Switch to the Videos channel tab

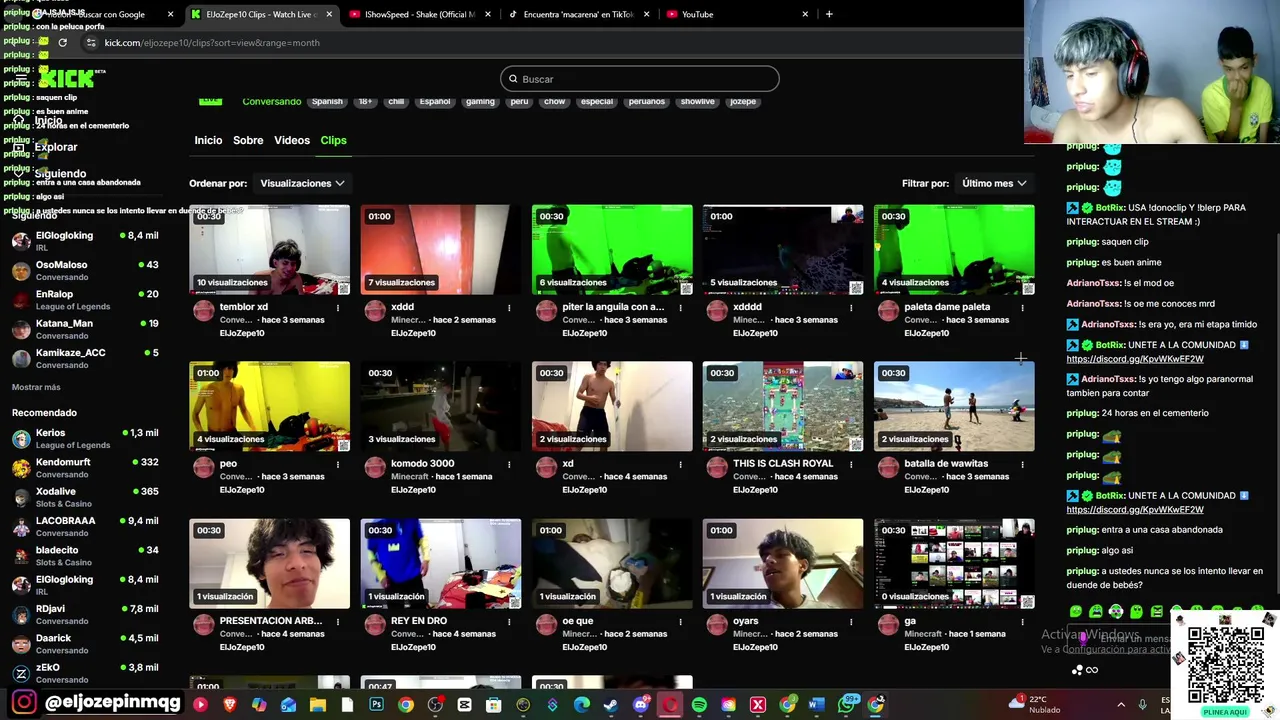[292, 140]
